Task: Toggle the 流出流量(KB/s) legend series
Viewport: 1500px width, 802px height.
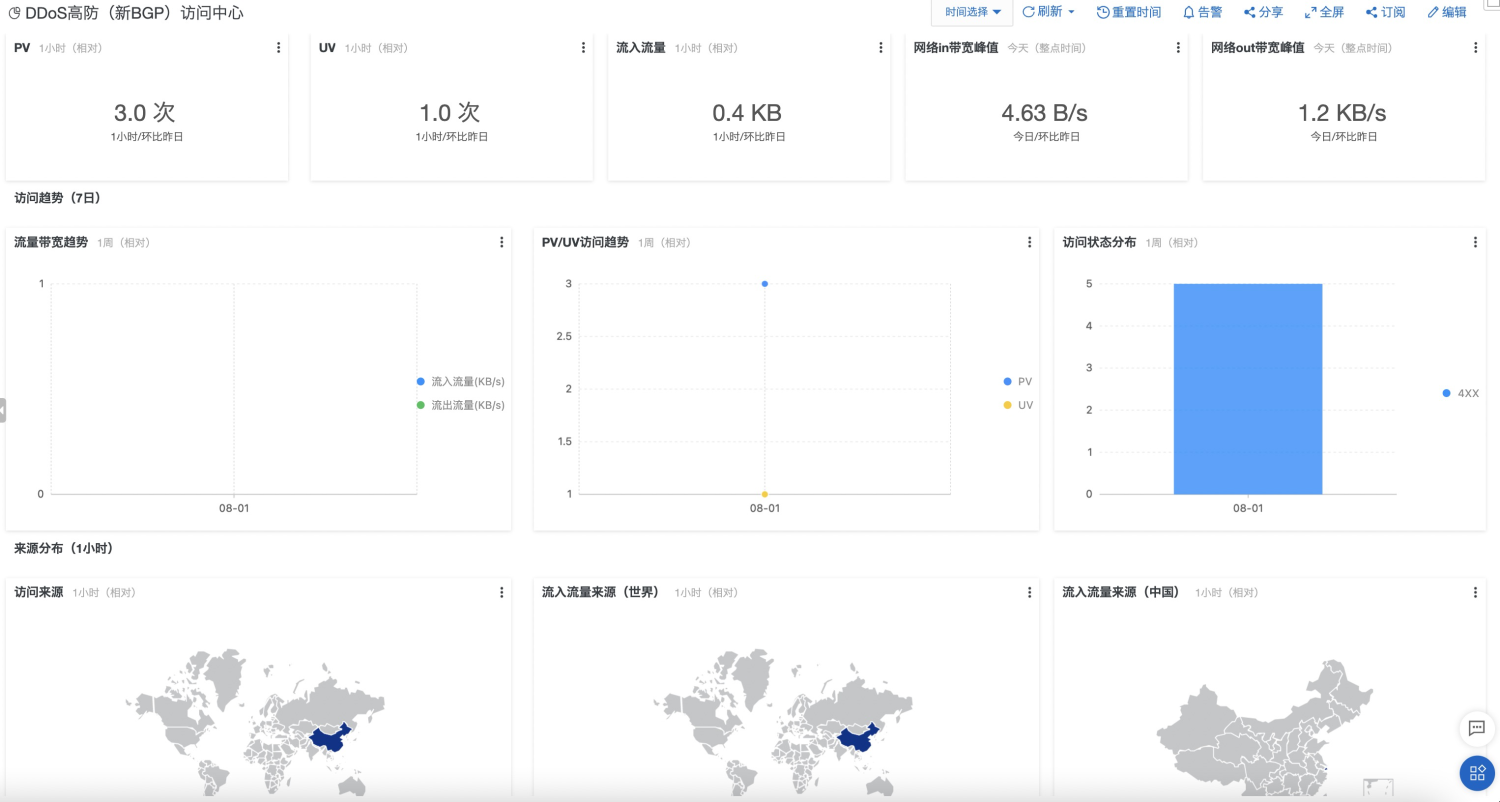Action: 461,405
